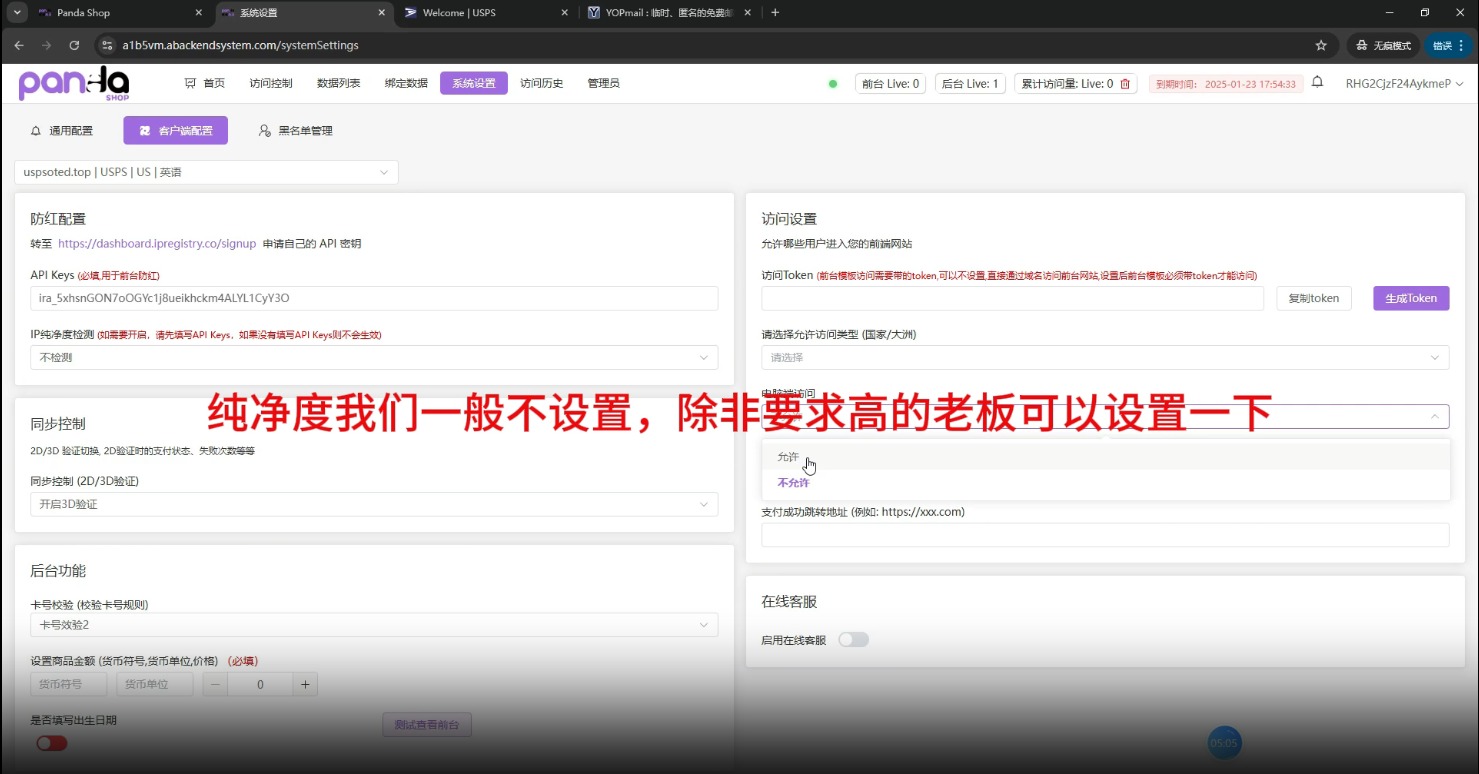Click the address bar URL
This screenshot has width=1479, height=774.
[x=240, y=45]
